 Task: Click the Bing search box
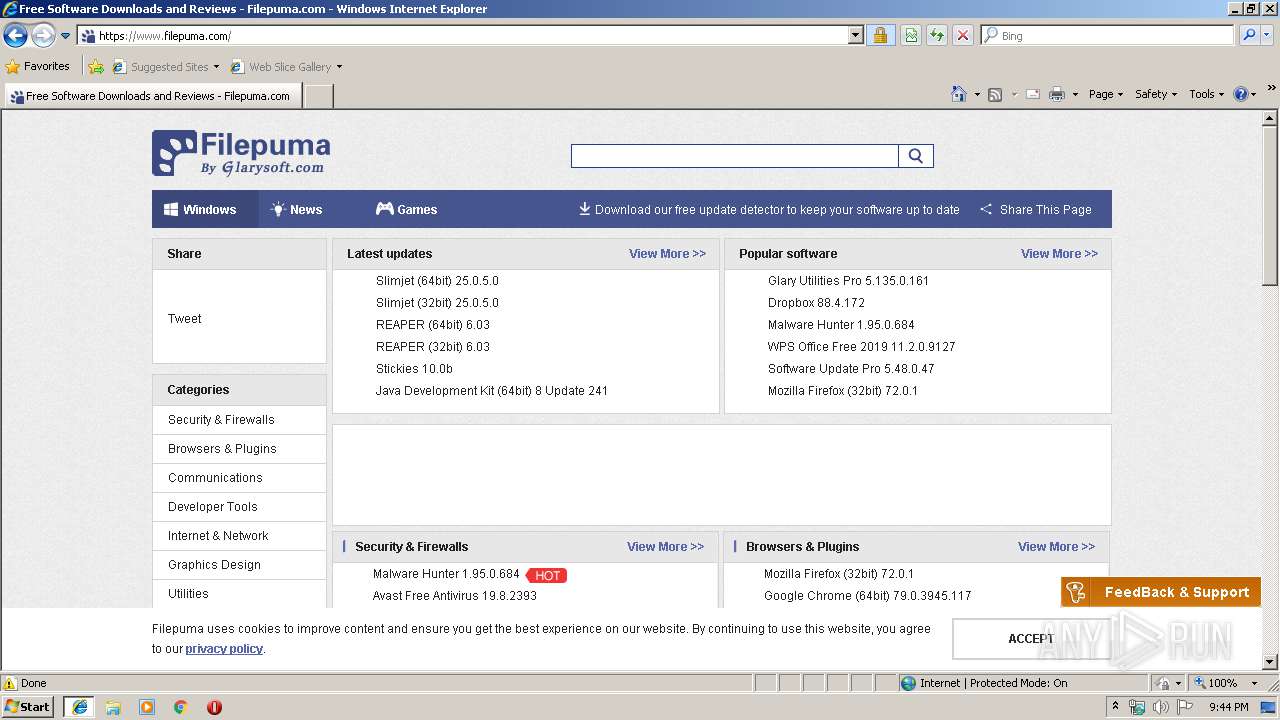tap(1108, 36)
